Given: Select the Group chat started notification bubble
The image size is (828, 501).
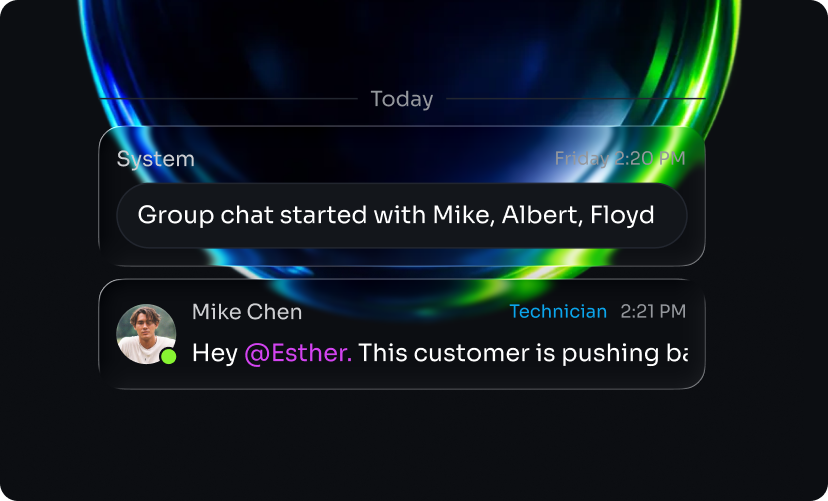Looking at the screenshot, I should 402,215.
